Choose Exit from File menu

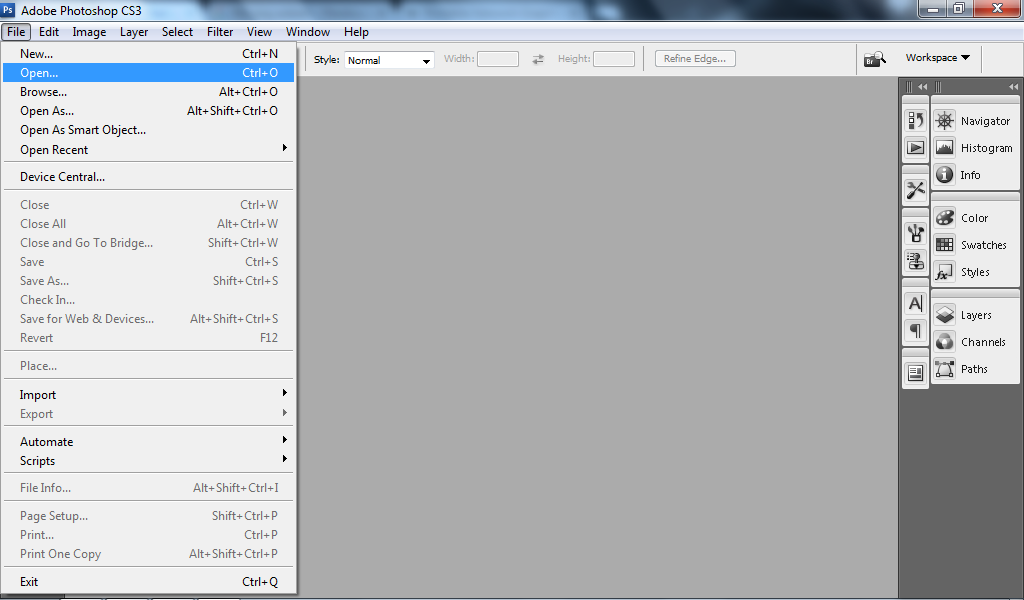pyautogui.click(x=149, y=582)
